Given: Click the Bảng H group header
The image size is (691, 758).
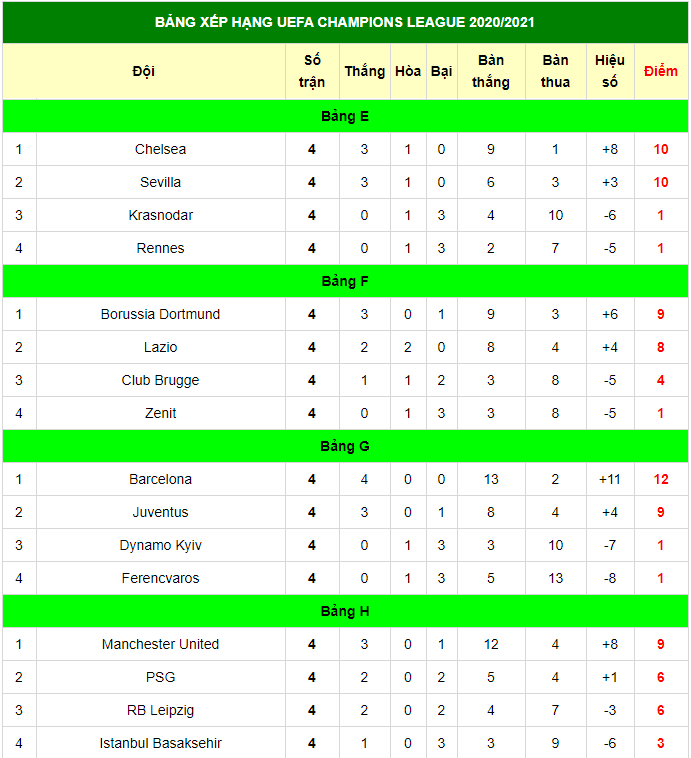Looking at the screenshot, I should [345, 611].
